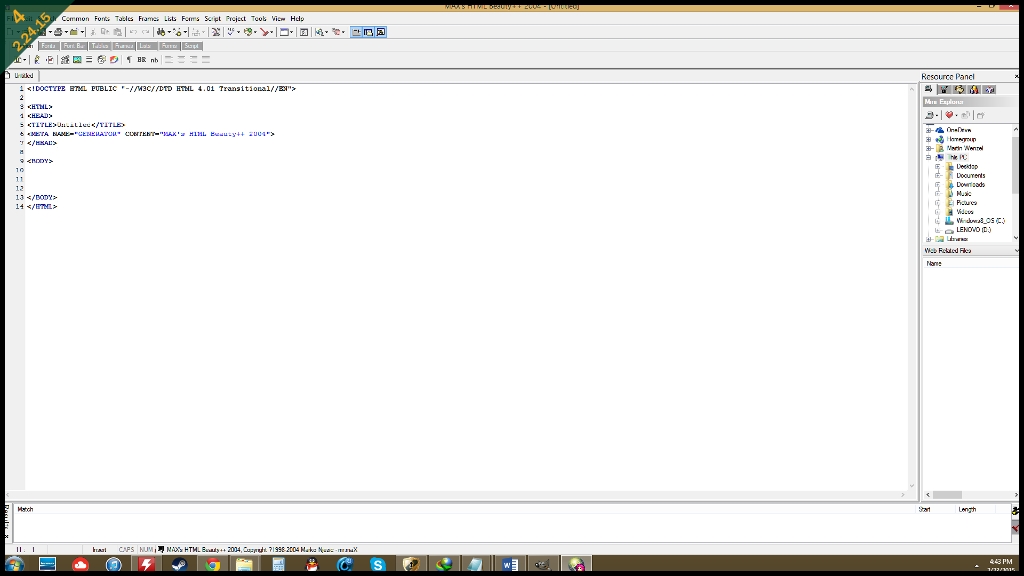
Task: Click the Word icon in taskbar
Action: [509, 565]
